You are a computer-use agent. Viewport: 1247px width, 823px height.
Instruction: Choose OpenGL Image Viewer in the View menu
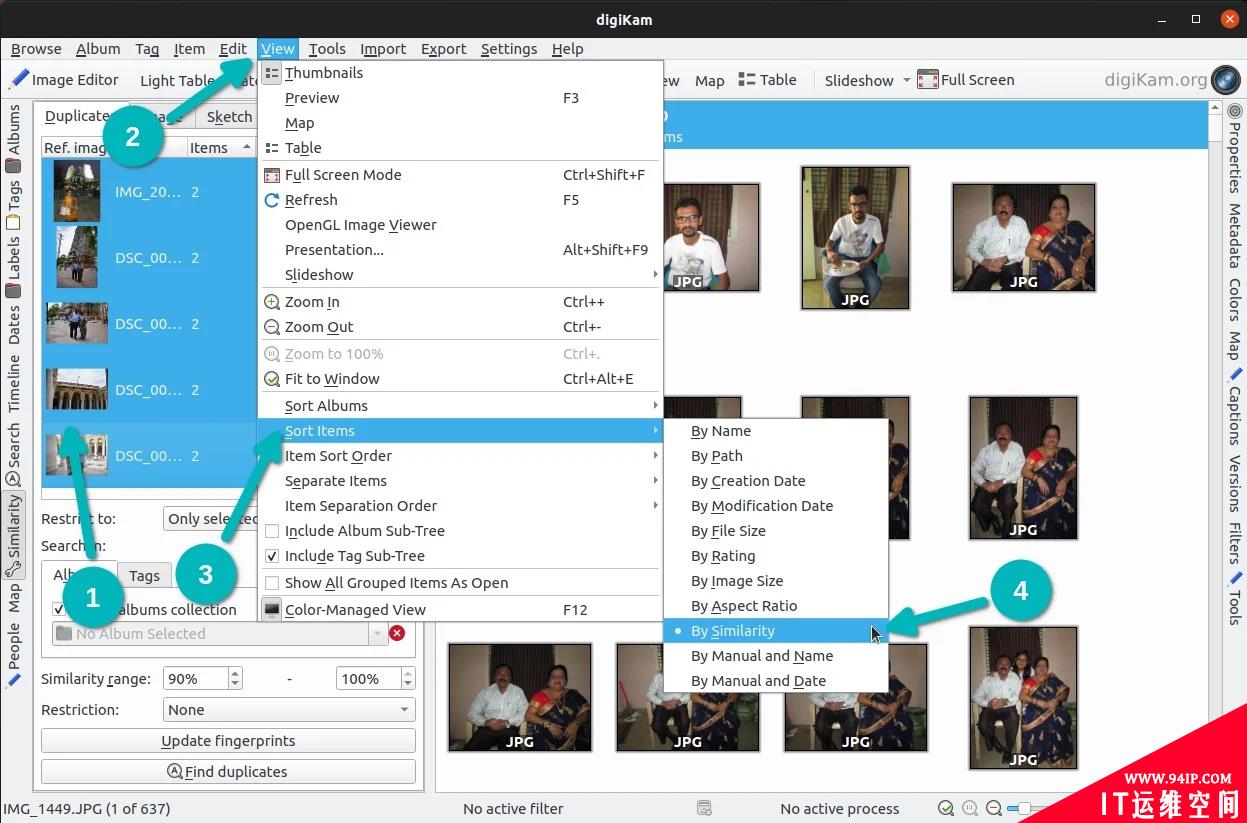pyautogui.click(x=461, y=225)
